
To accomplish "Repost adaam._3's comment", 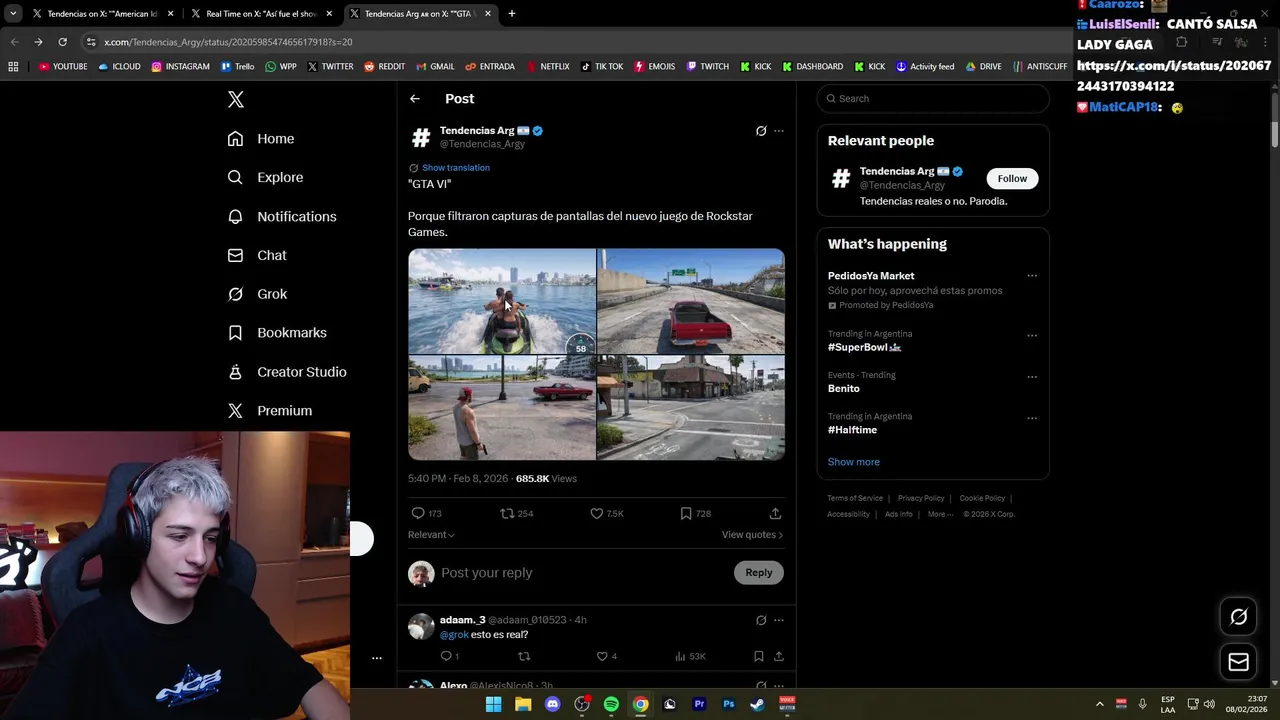I will [523, 656].
